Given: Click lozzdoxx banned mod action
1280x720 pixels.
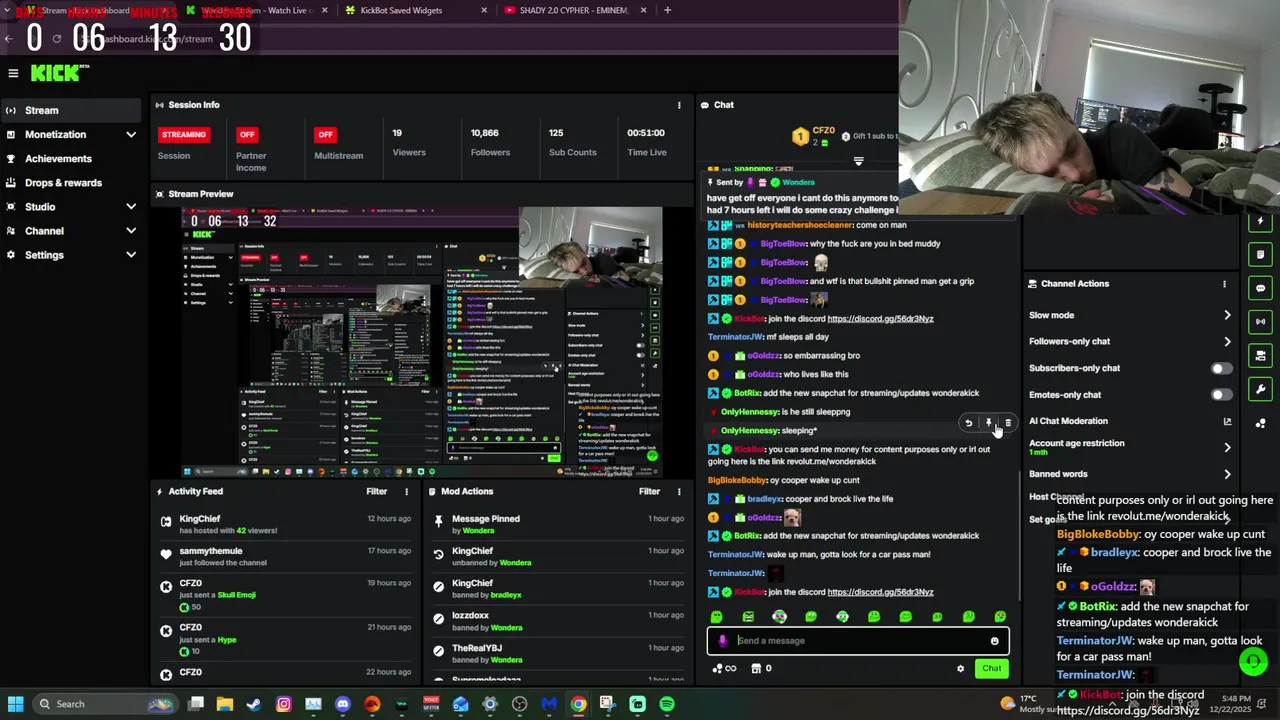Looking at the screenshot, I should (x=558, y=621).
